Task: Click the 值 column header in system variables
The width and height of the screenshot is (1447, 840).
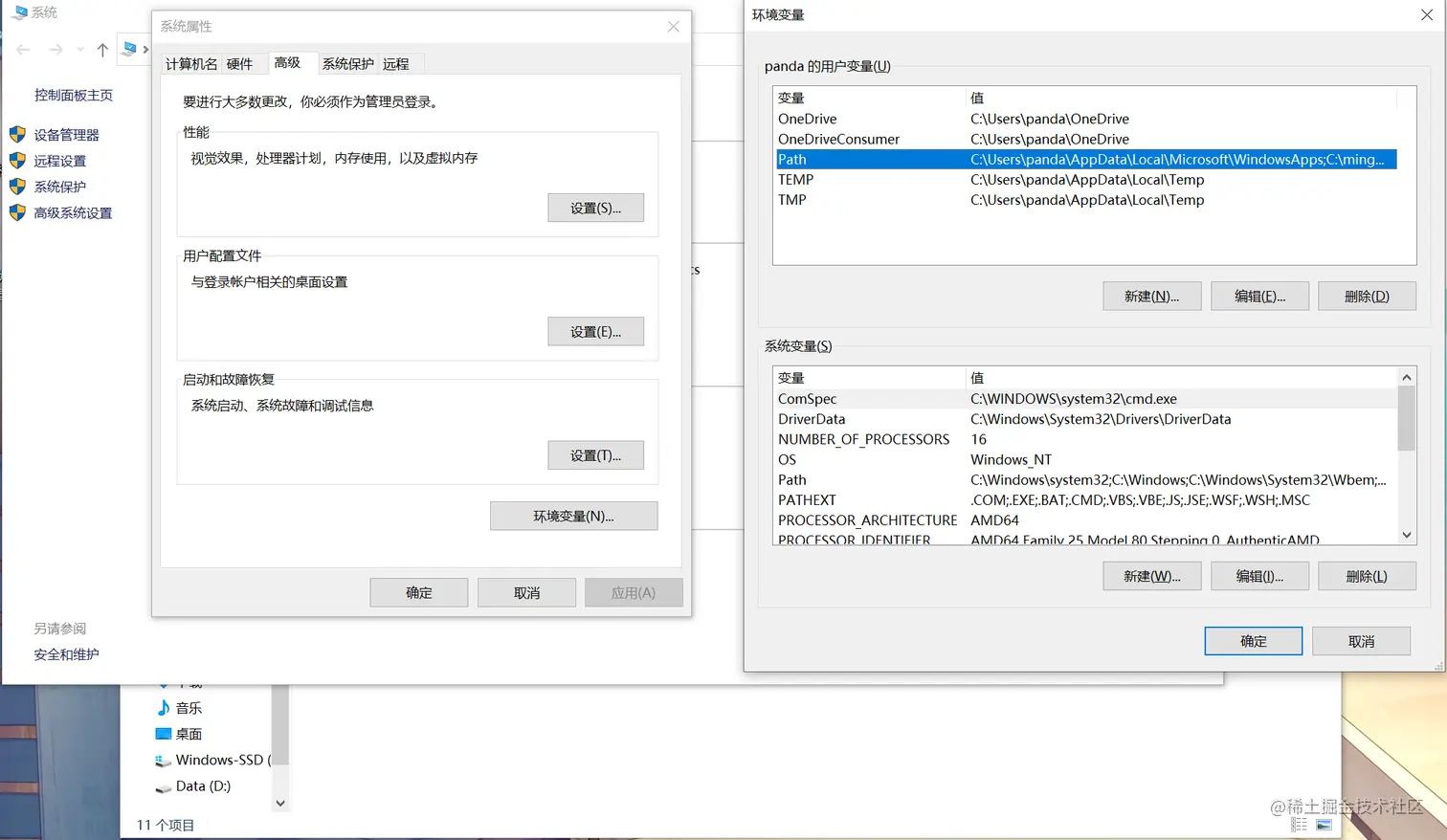Action: [x=1181, y=378]
